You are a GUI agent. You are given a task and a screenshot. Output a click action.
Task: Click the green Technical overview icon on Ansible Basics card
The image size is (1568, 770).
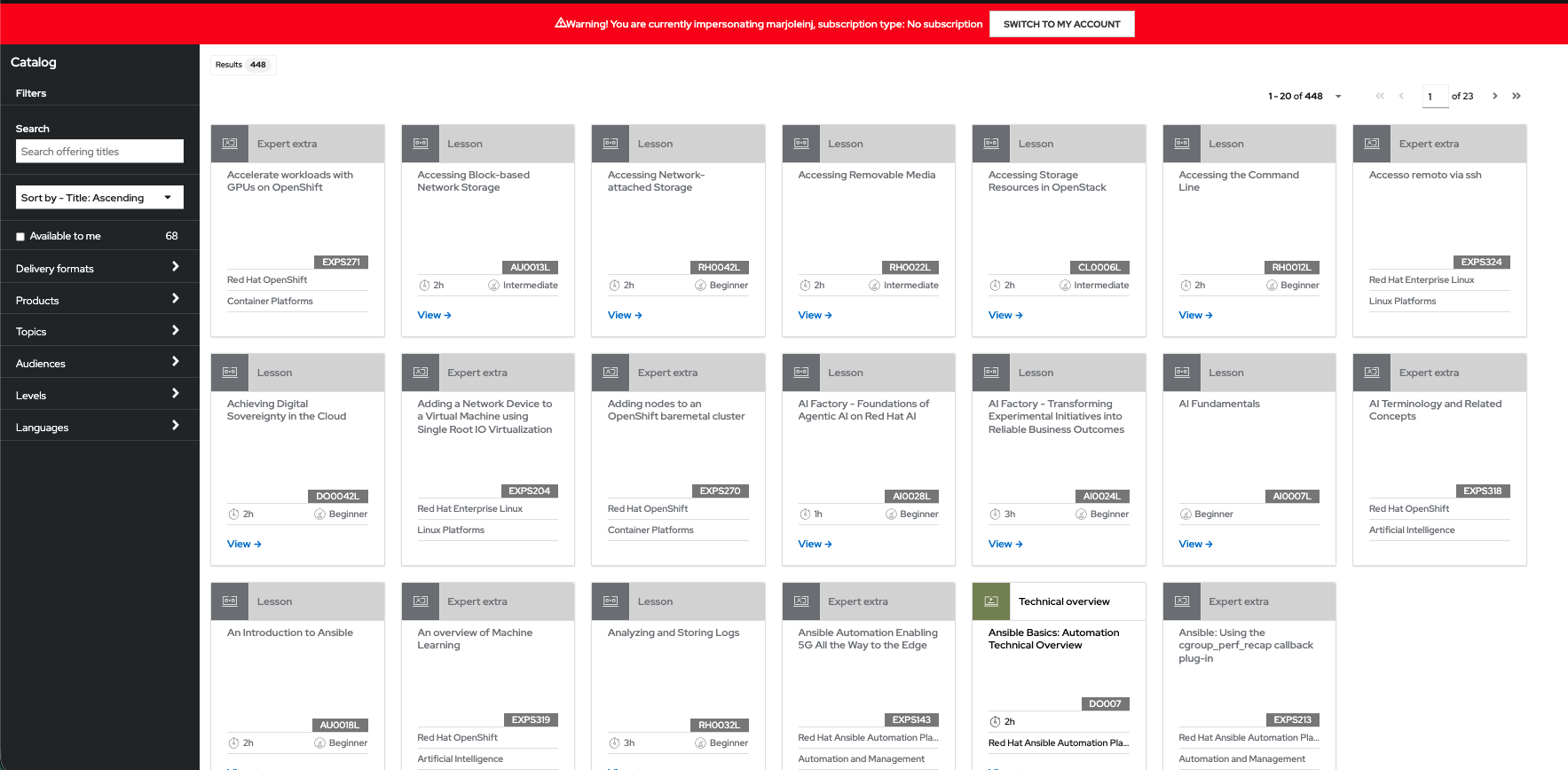pos(991,601)
